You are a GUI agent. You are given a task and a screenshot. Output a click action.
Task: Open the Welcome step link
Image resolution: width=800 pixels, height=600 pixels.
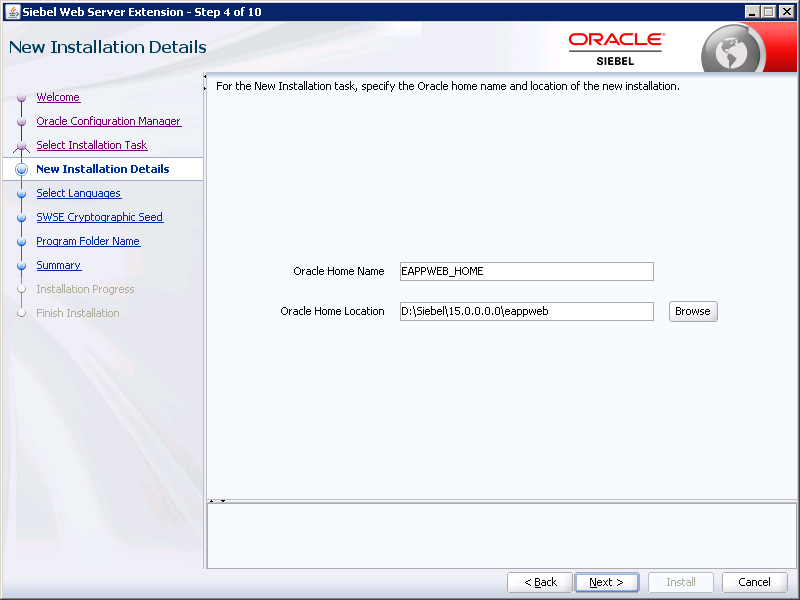pyautogui.click(x=58, y=97)
